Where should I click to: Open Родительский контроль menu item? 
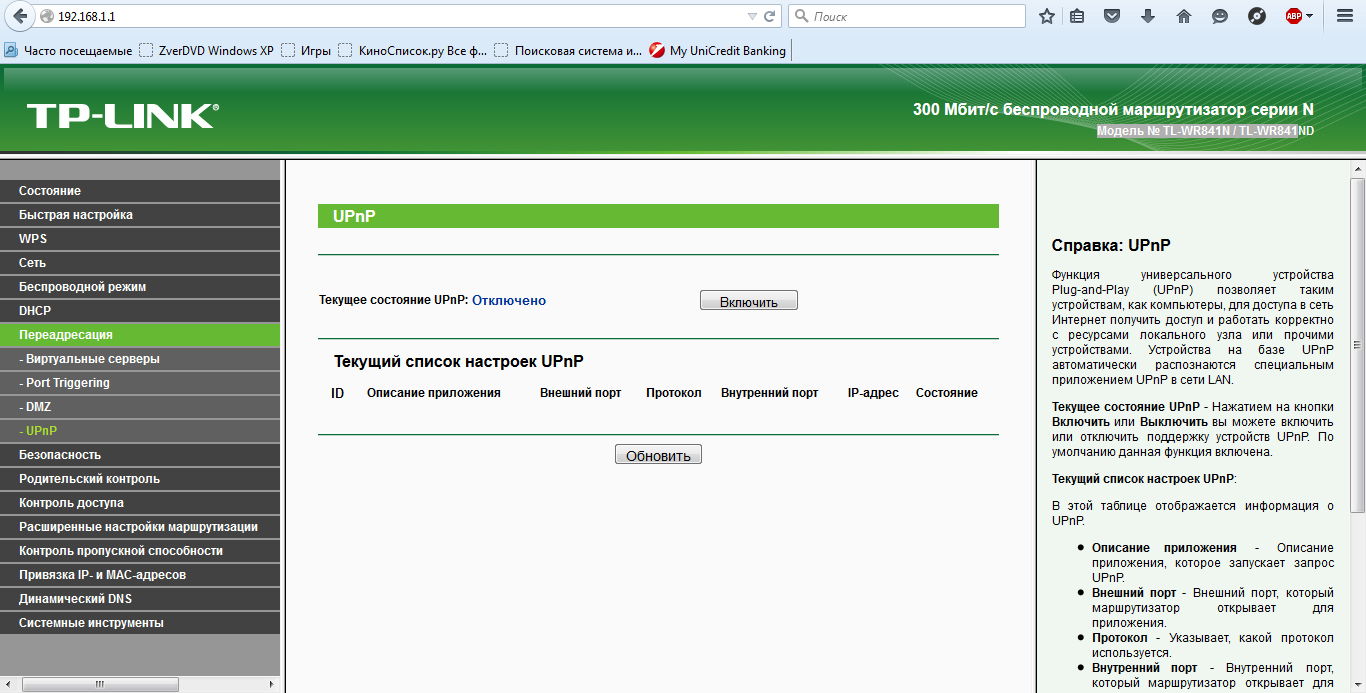coord(140,479)
